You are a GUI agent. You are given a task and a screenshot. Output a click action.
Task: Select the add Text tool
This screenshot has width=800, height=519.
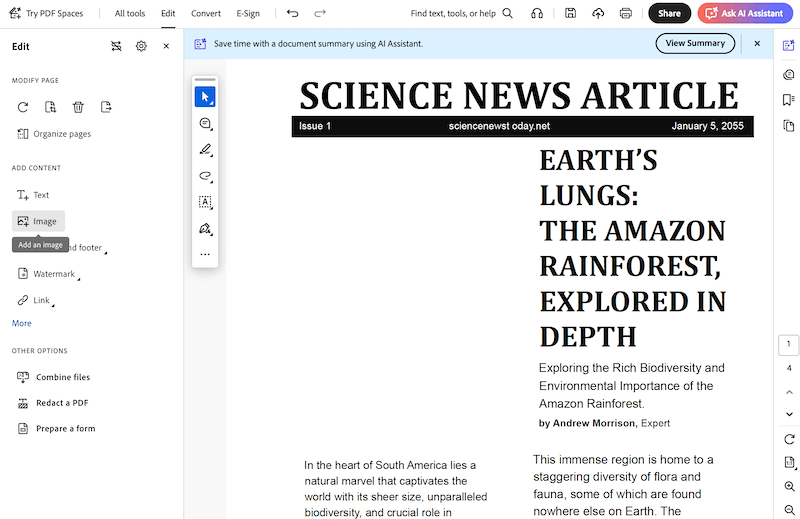[33, 195]
